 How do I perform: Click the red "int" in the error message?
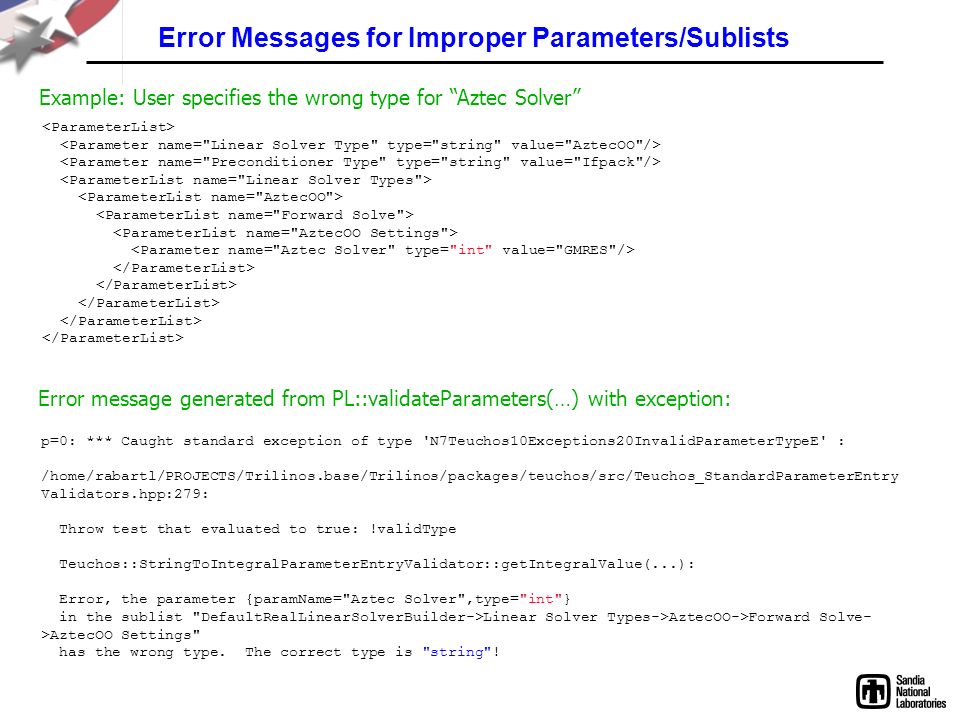[541, 599]
